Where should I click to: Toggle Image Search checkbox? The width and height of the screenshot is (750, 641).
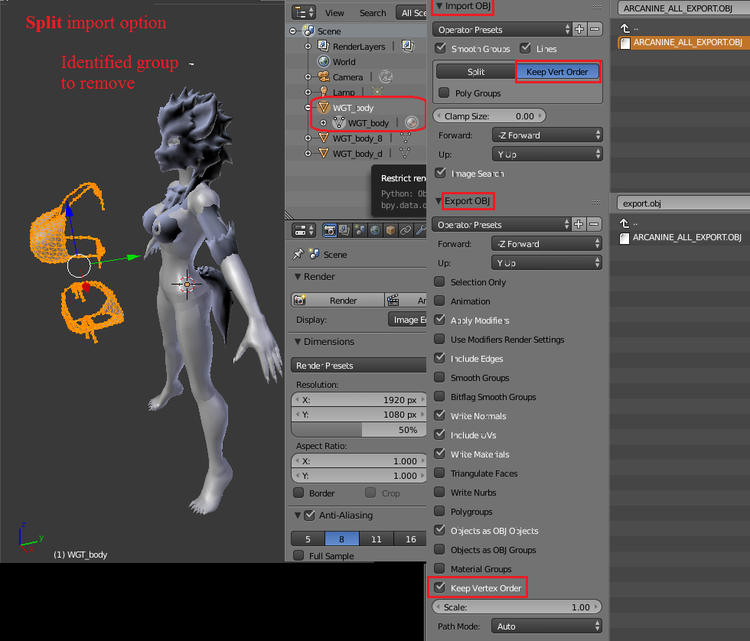tap(441, 173)
